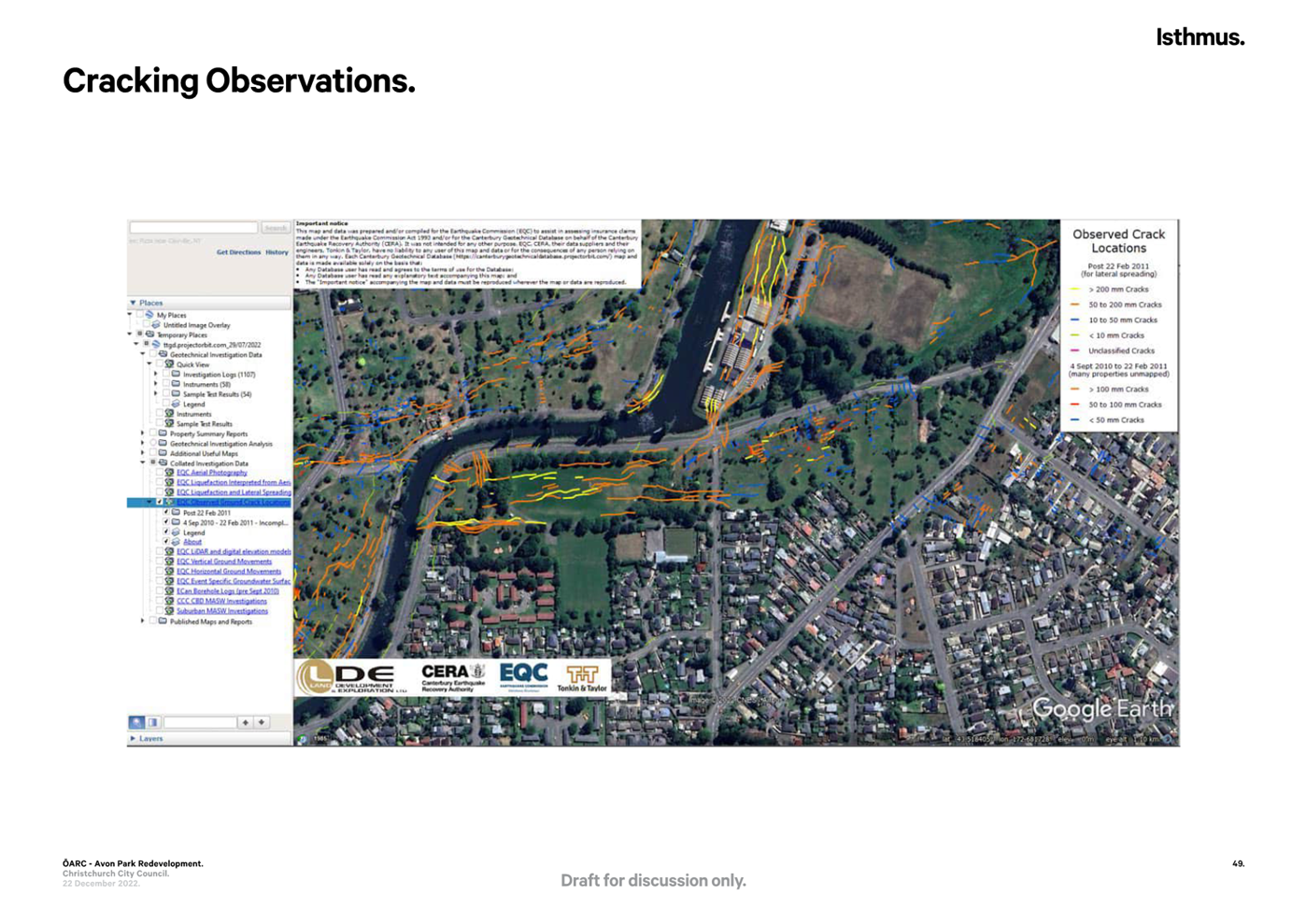This screenshot has height=924, width=1306.
Task: Check the Investigation Logs (1107) checkbox
Action: tap(166, 374)
